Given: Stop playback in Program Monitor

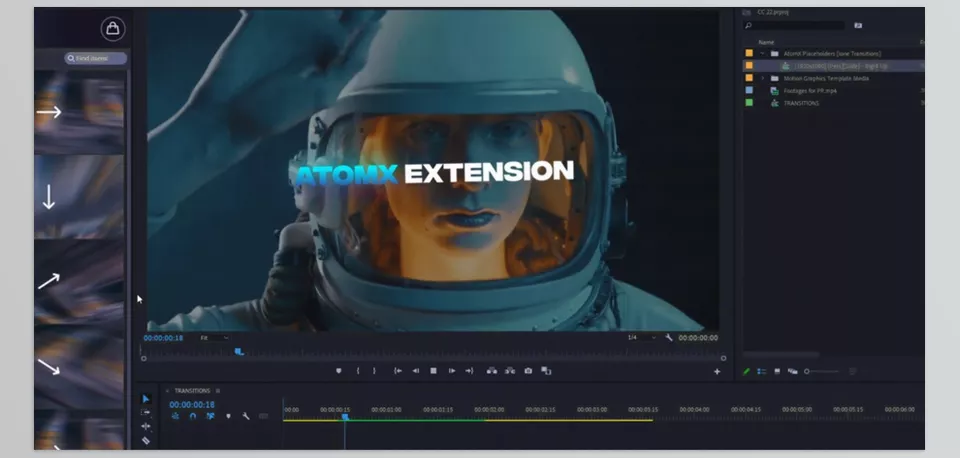Looking at the screenshot, I should coord(433,371).
